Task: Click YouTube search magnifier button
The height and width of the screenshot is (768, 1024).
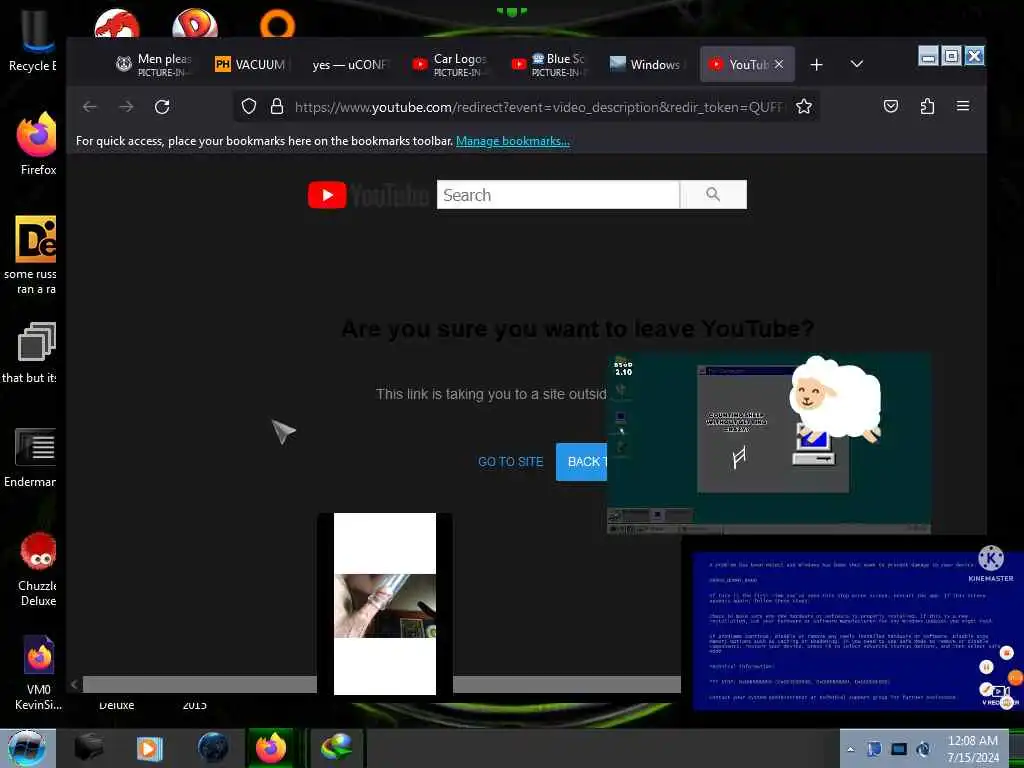Action: pyautogui.click(x=713, y=195)
